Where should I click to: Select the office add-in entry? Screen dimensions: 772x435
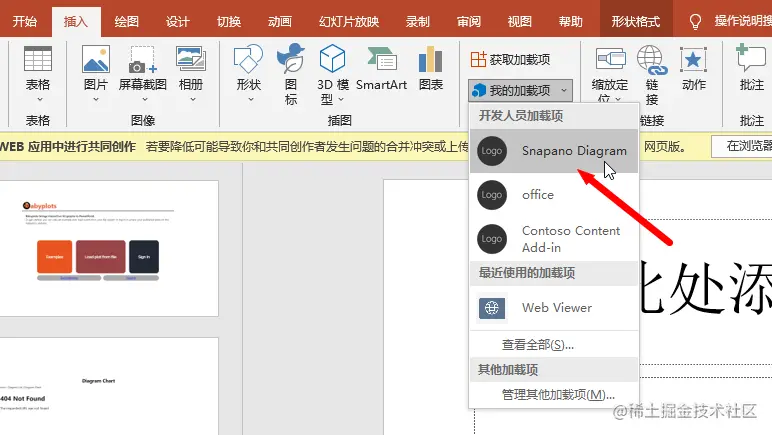(x=554, y=195)
